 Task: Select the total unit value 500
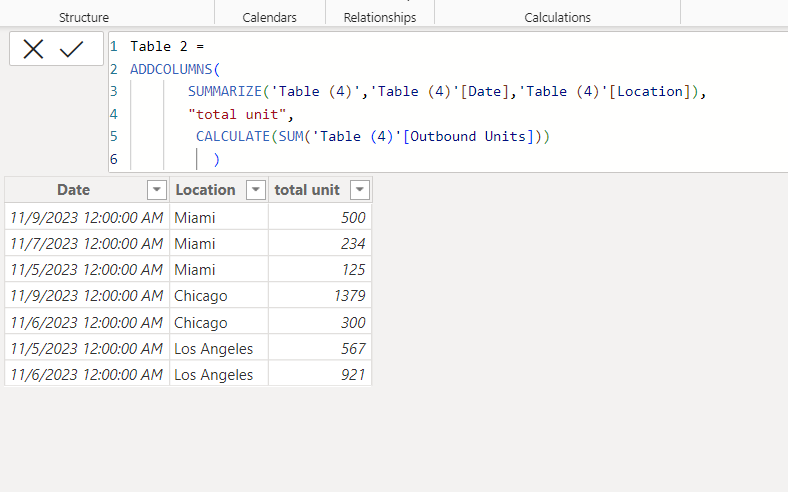pyautogui.click(x=320, y=218)
